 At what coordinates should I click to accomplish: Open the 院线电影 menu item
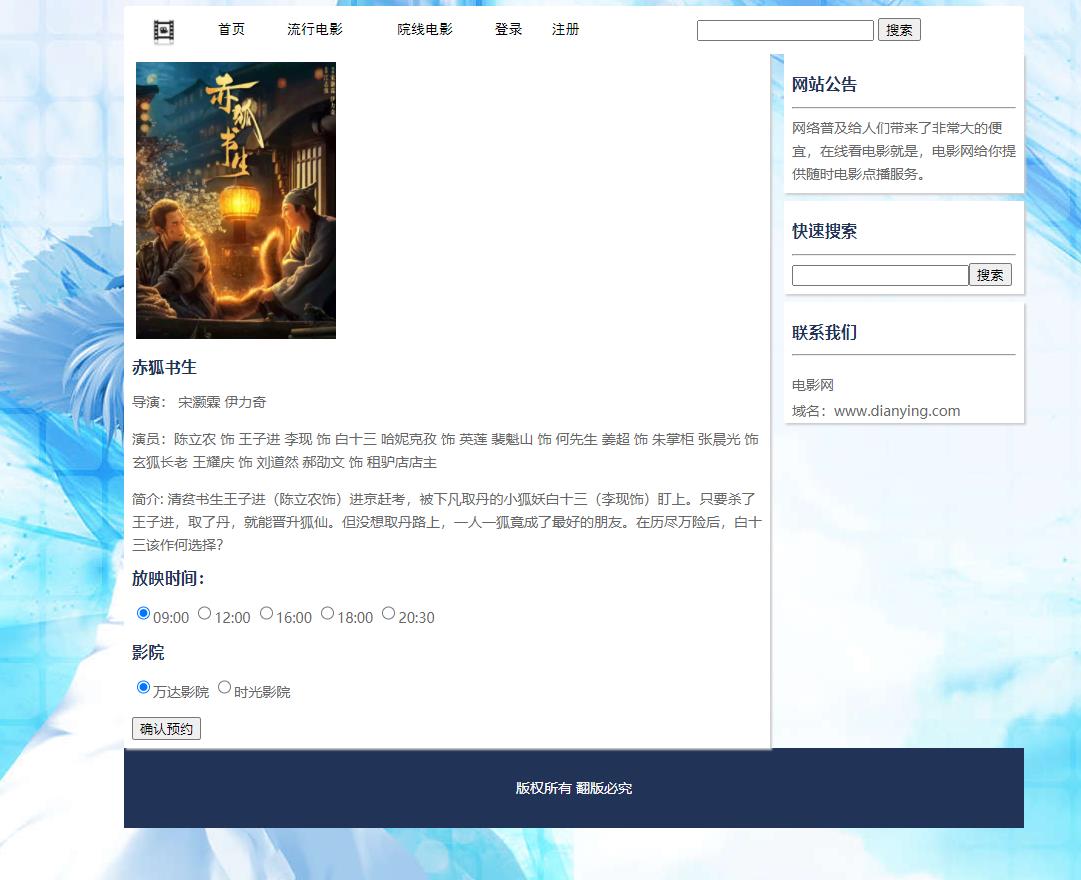(425, 29)
